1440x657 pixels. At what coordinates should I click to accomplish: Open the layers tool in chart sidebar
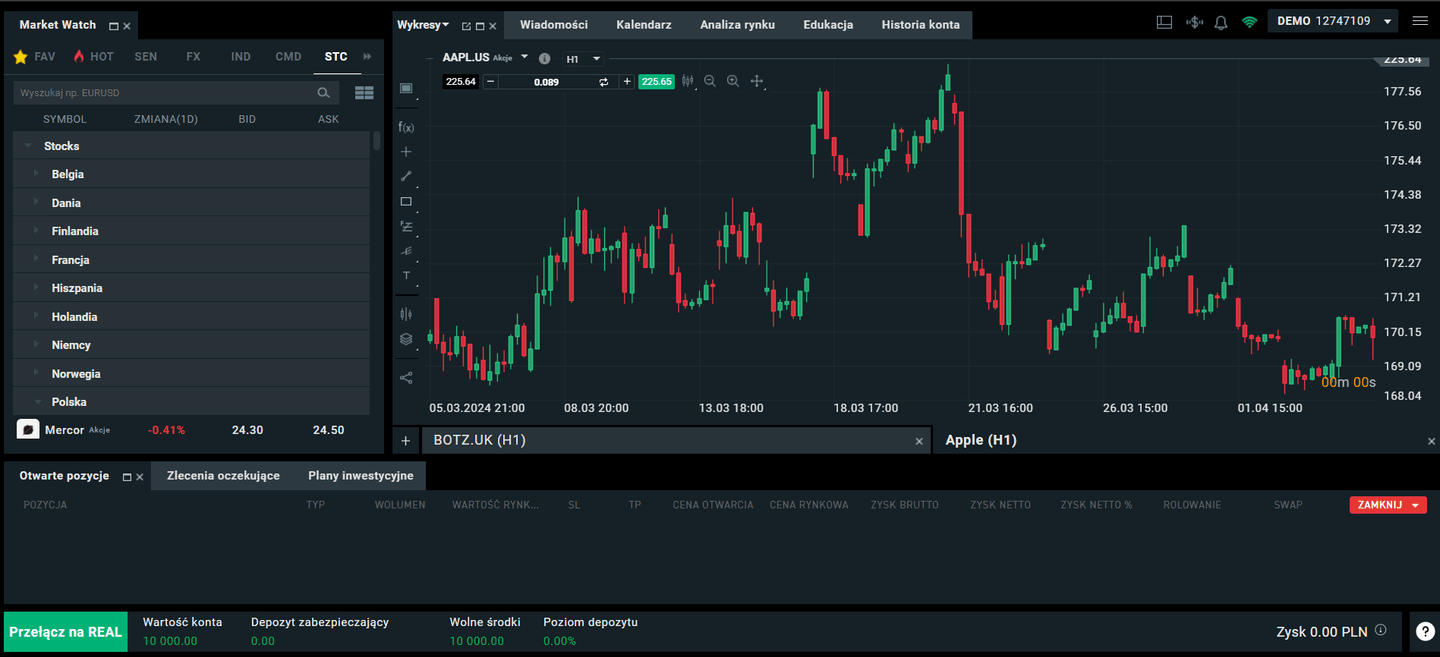pos(406,339)
